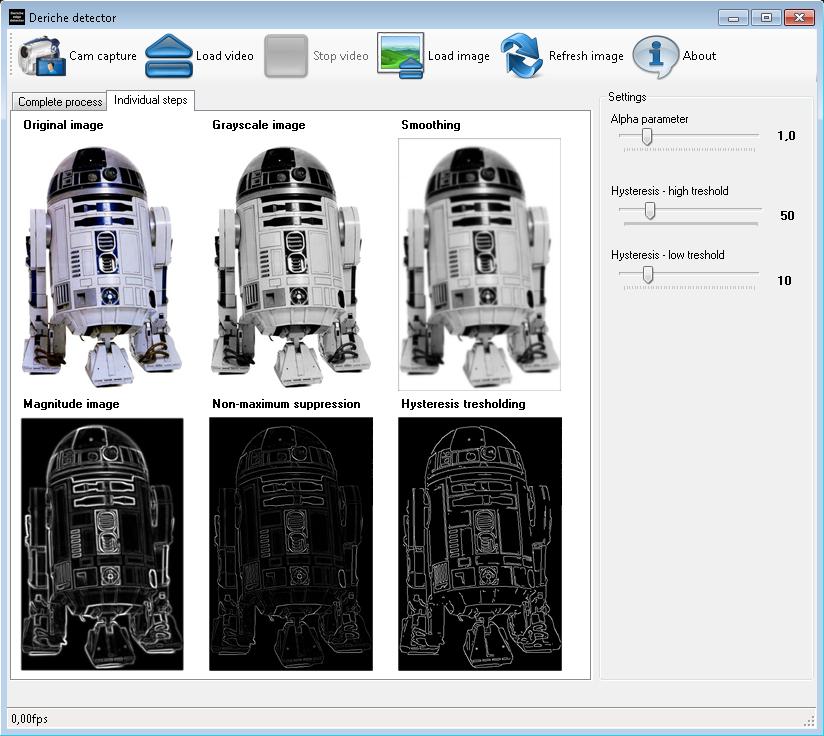824x736 pixels.
Task: Click the Smoothing heading
Action: [431, 125]
